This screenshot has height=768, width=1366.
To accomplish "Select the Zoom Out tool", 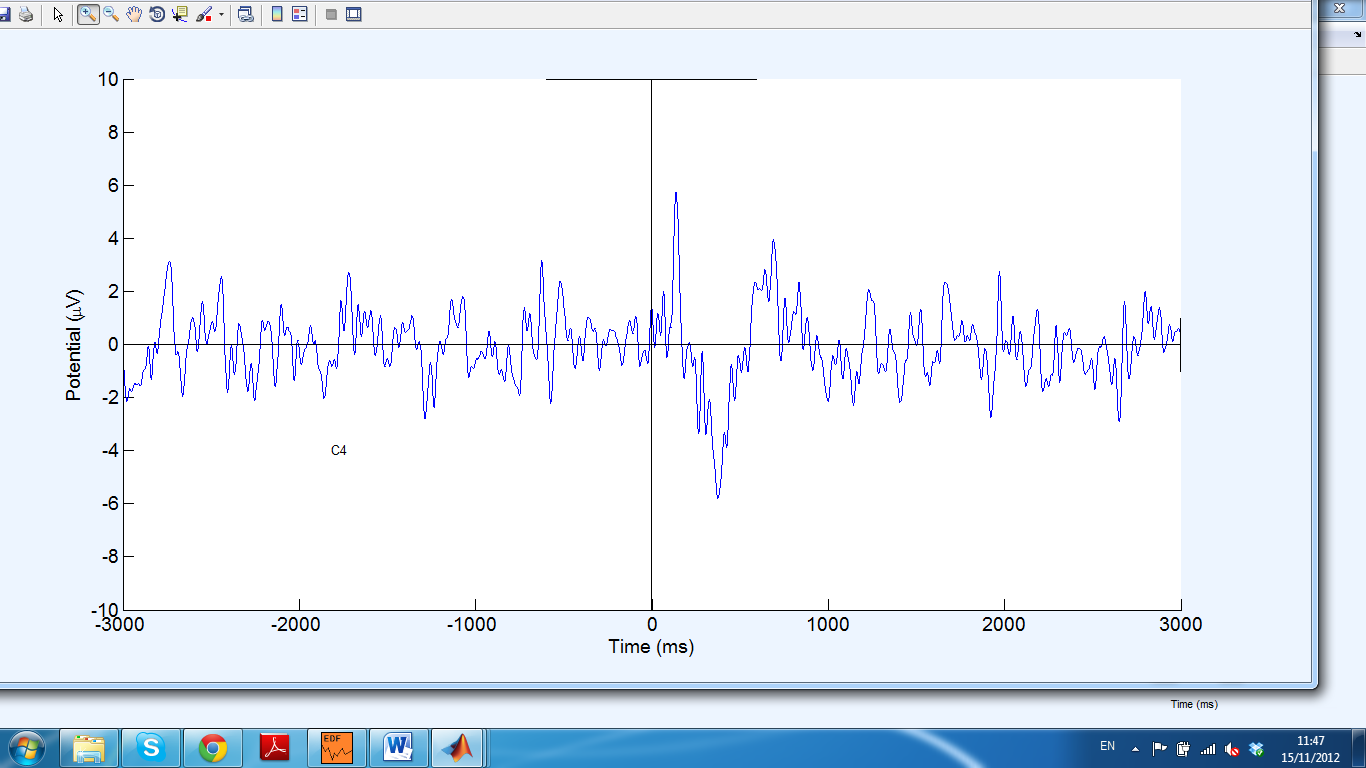I will coord(110,14).
